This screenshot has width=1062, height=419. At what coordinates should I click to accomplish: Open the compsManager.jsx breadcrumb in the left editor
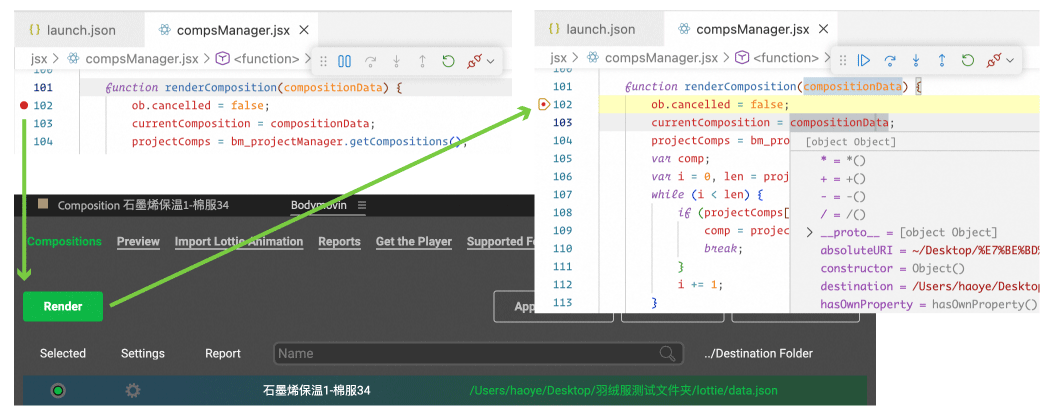pyautogui.click(x=142, y=59)
